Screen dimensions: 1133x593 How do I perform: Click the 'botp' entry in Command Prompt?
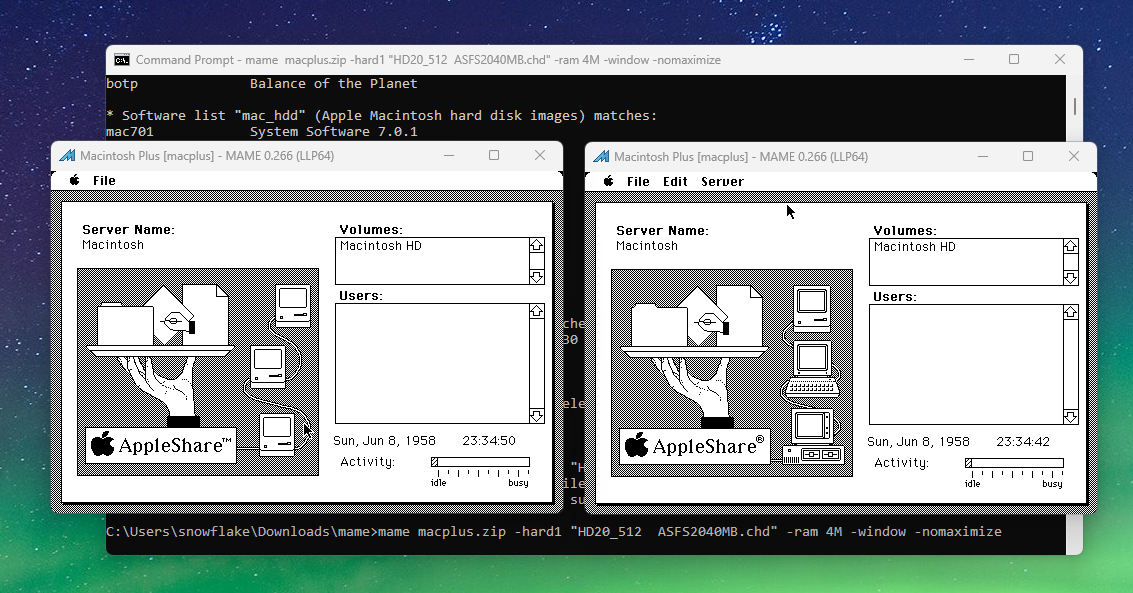click(122, 84)
